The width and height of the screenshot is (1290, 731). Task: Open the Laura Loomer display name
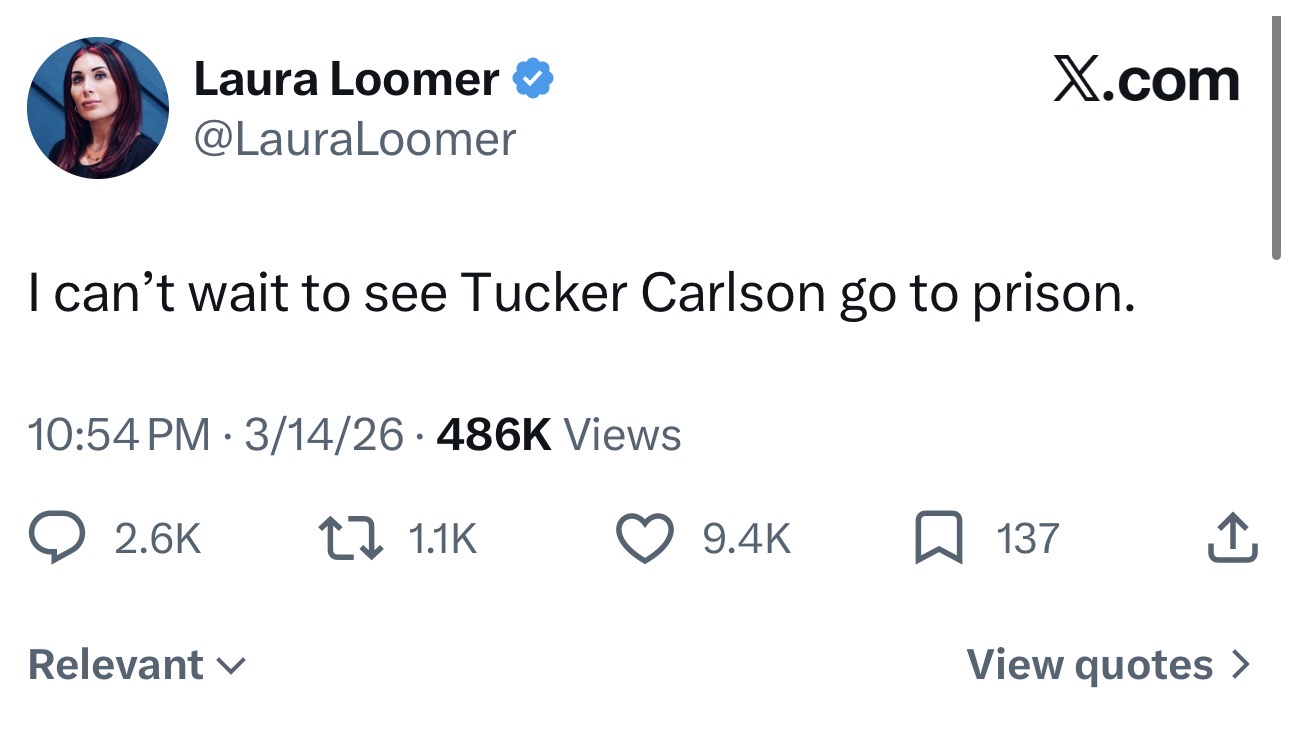(345, 80)
